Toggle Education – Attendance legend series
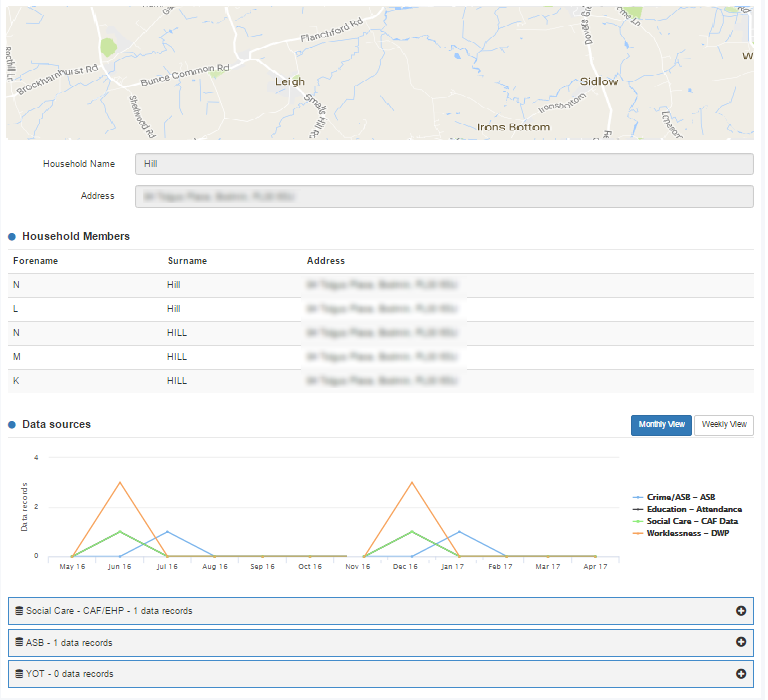Image resolution: width=768 pixels, height=700 pixels. pos(687,509)
